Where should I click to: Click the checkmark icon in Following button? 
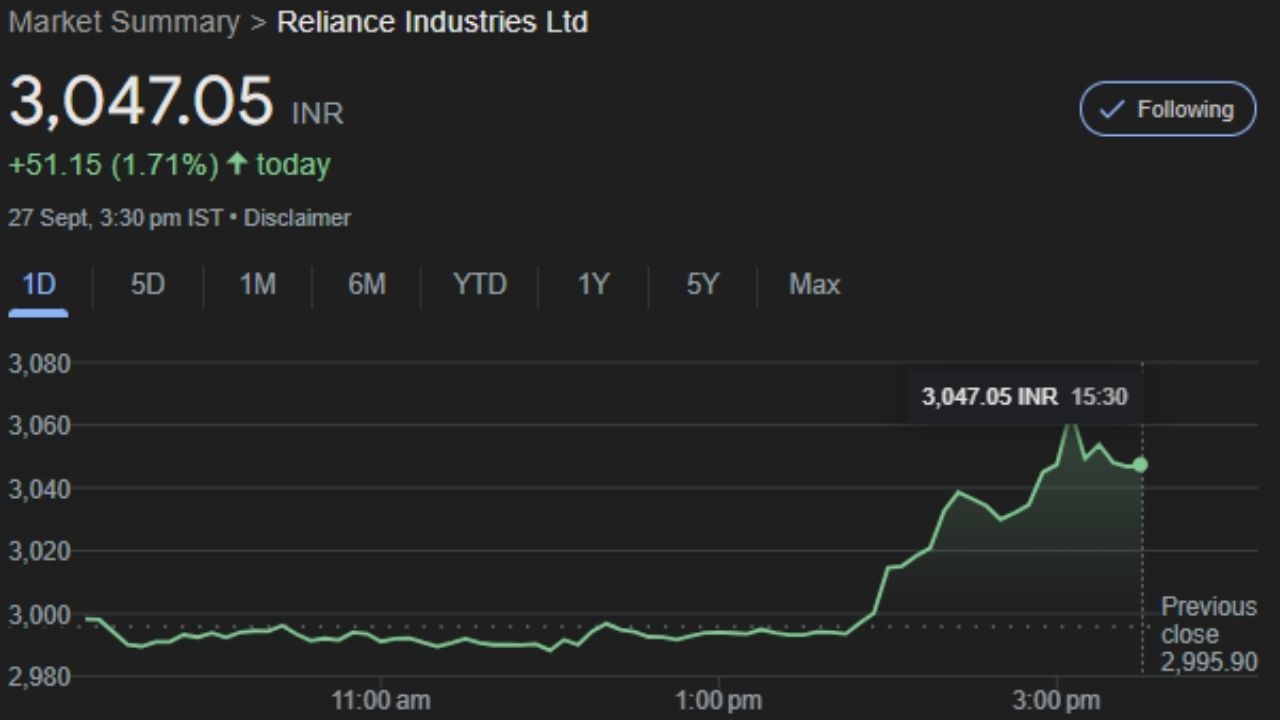[x=1112, y=110]
